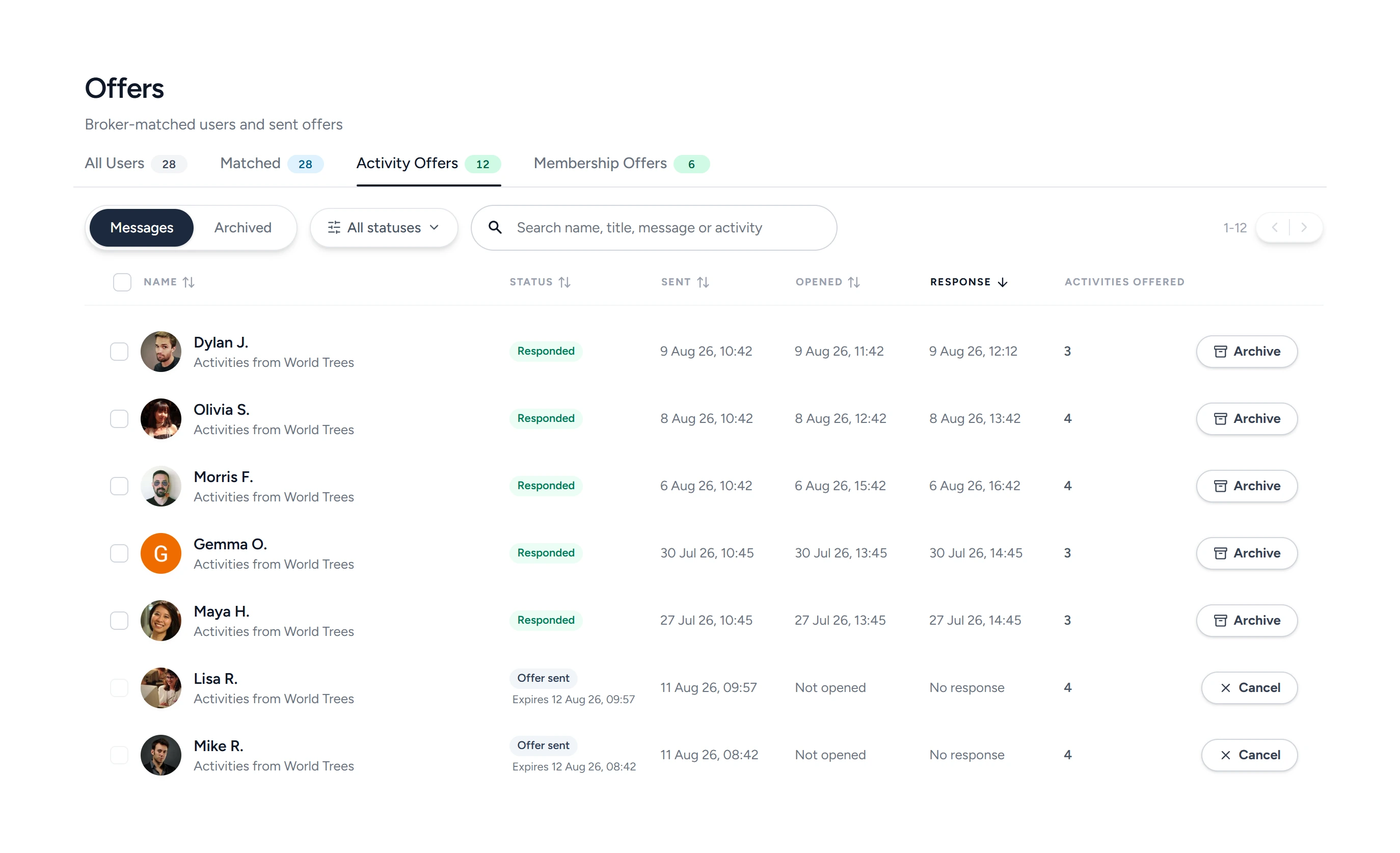Open Mike R. avatar photo
Viewport: 1400px width, 853px height.
tap(161, 755)
